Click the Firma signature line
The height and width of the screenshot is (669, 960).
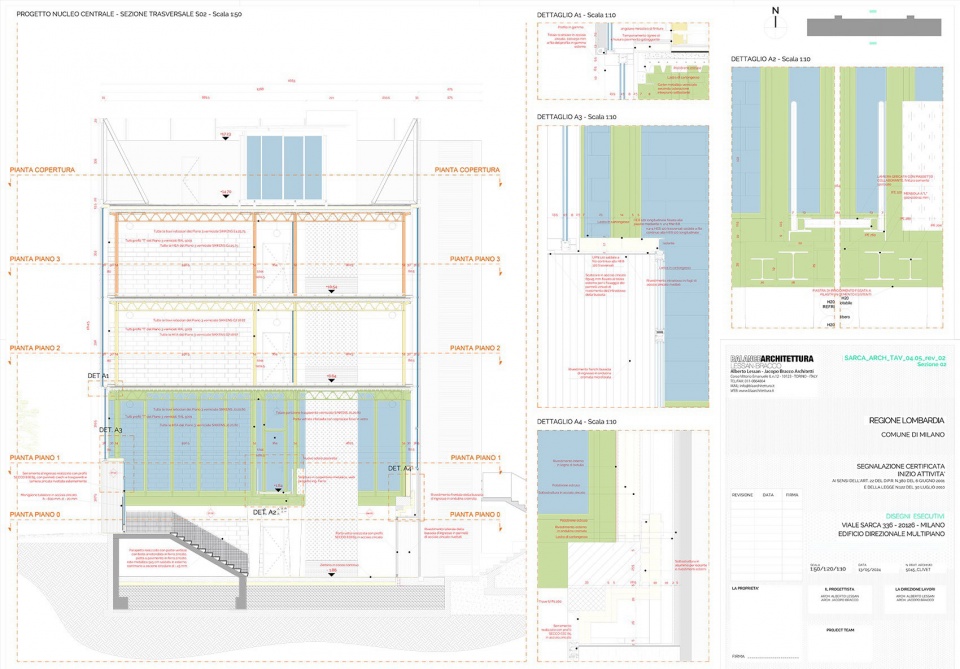(x=744, y=656)
